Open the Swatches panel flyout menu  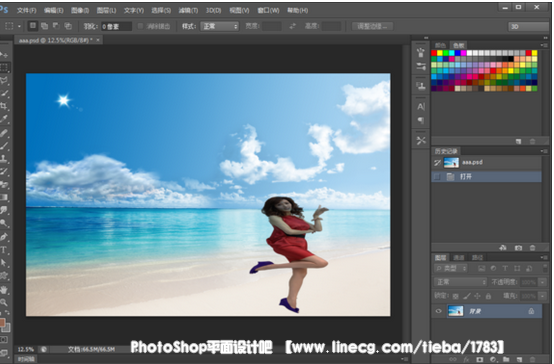543,45
